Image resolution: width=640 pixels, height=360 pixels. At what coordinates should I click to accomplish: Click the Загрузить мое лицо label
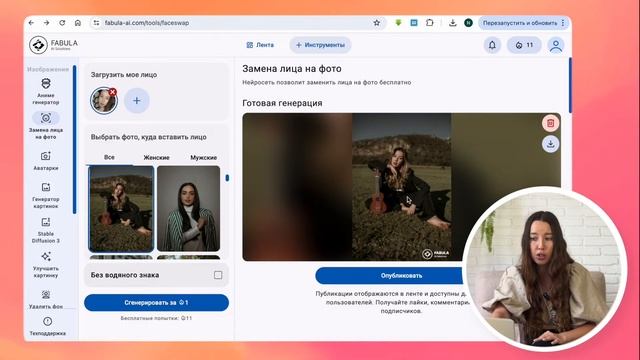[124, 75]
